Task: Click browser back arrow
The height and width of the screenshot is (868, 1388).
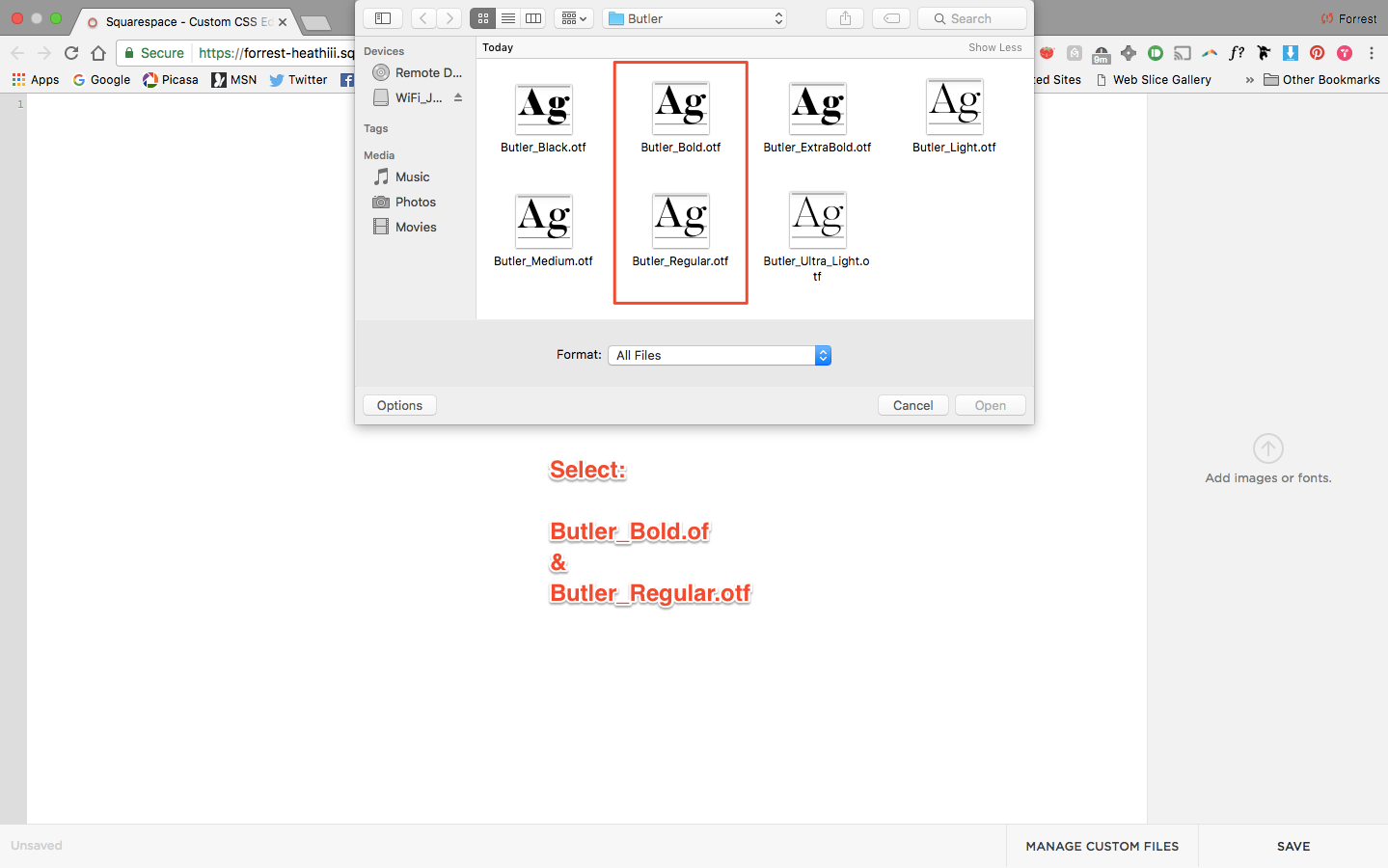Action: (17, 53)
